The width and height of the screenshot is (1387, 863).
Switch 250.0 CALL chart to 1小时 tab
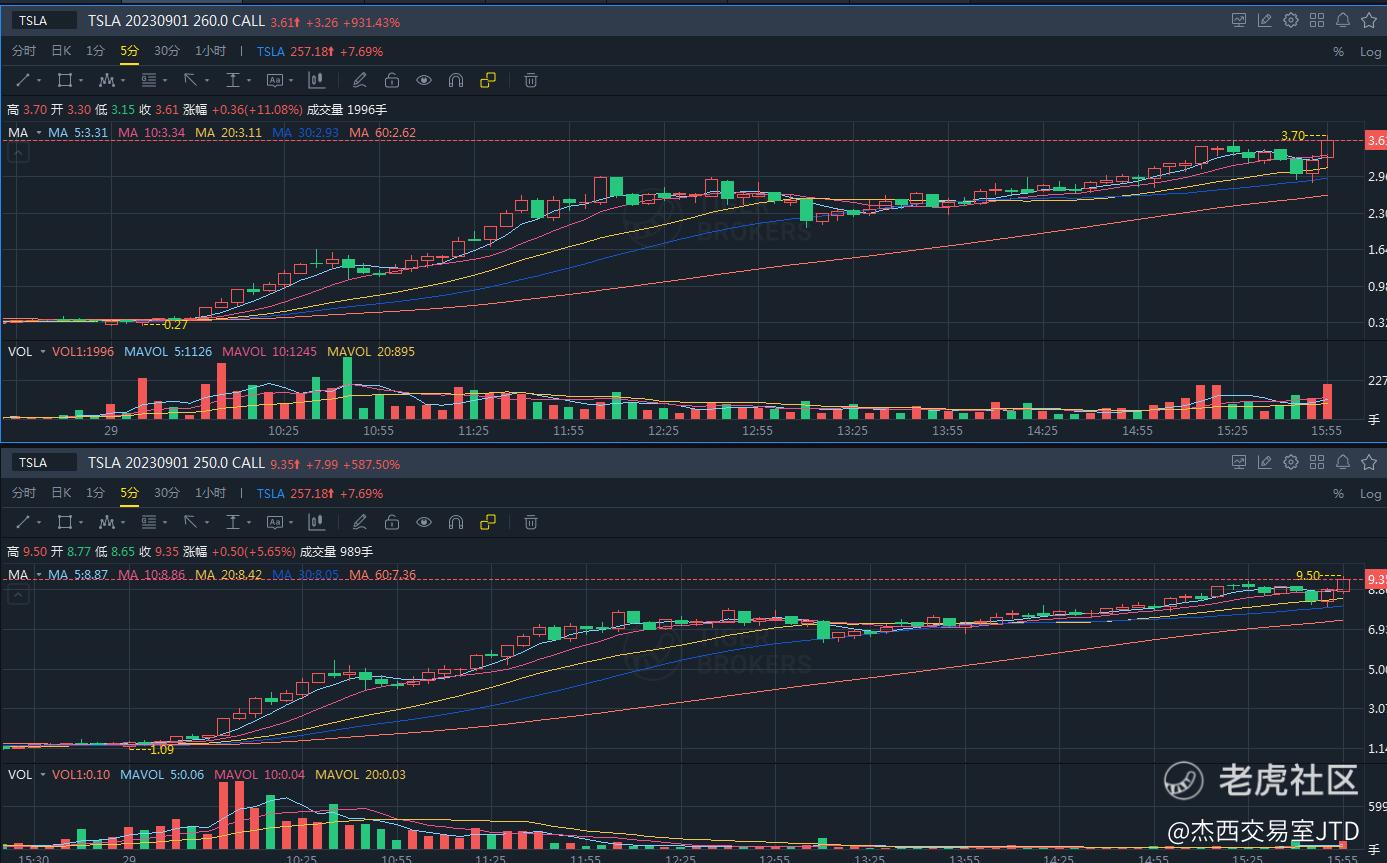click(210, 493)
